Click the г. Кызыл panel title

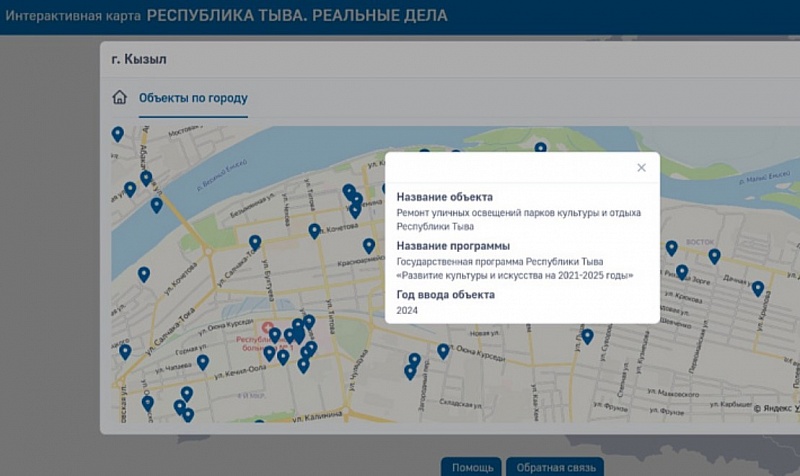(139, 59)
